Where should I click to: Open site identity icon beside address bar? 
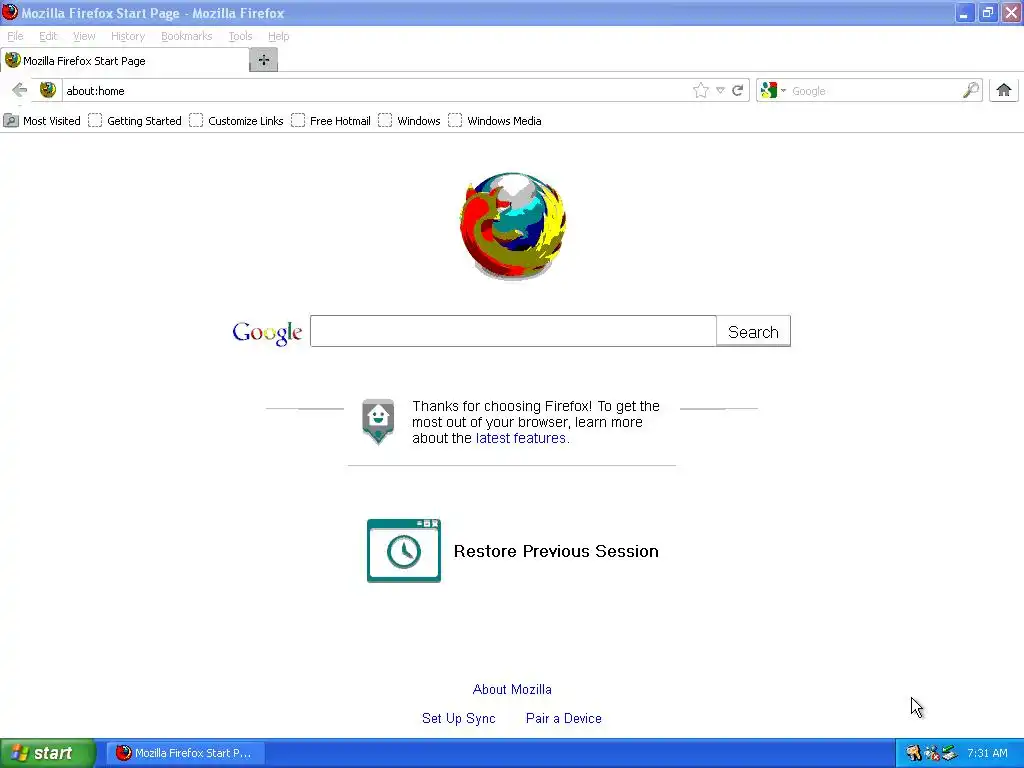pyautogui.click(x=48, y=90)
